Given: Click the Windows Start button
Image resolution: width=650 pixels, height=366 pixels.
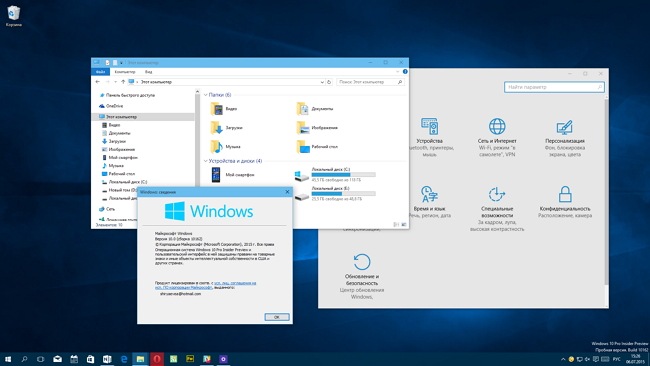Looking at the screenshot, I should [8, 359].
